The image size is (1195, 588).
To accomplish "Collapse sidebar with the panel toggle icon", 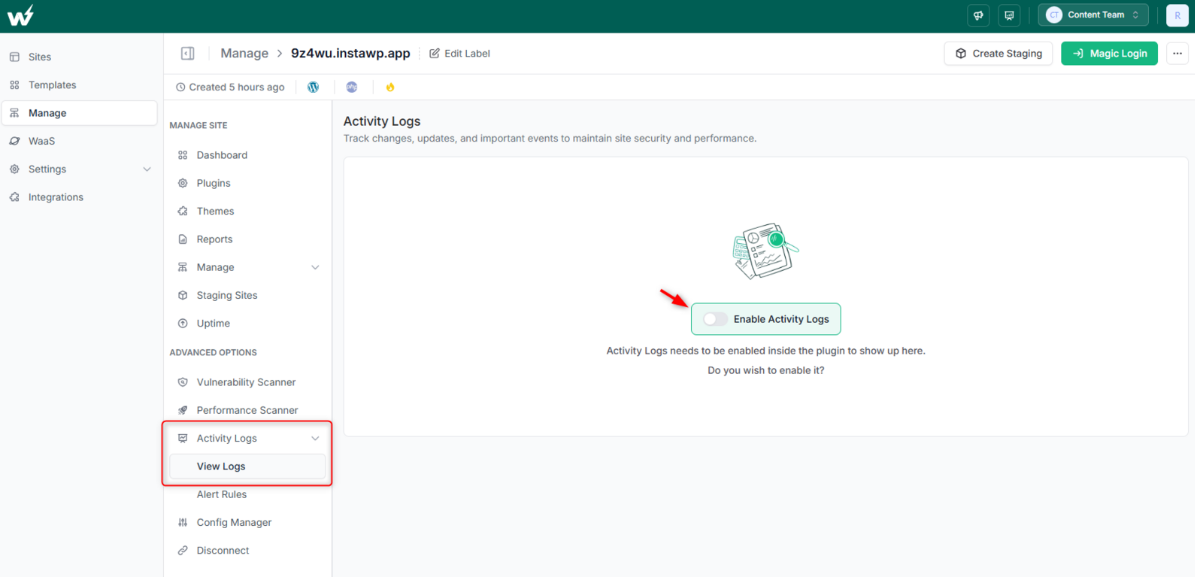I will click(x=187, y=53).
